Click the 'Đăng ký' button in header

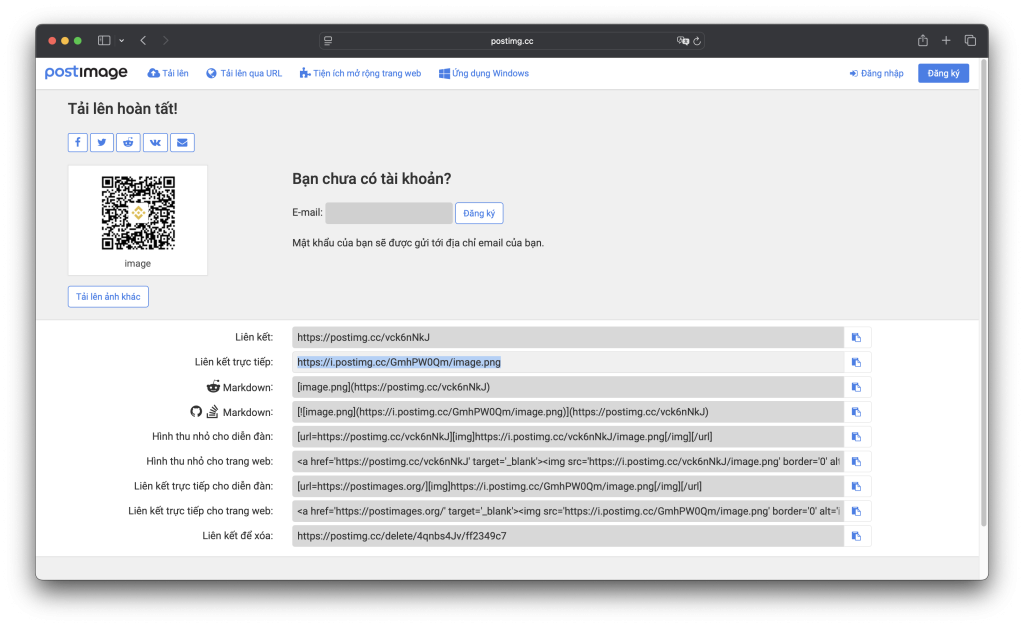coord(943,73)
